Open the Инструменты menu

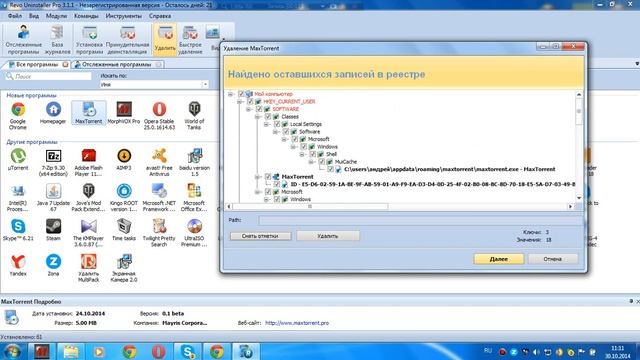pos(124,16)
